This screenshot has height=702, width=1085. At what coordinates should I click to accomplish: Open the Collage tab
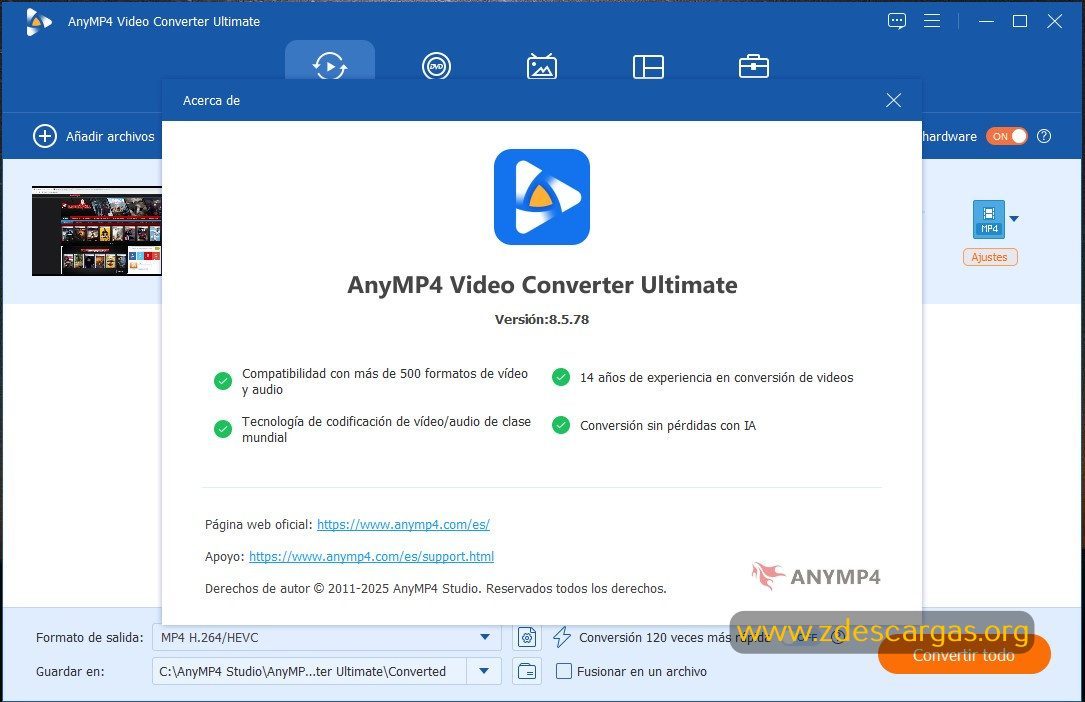coord(648,66)
